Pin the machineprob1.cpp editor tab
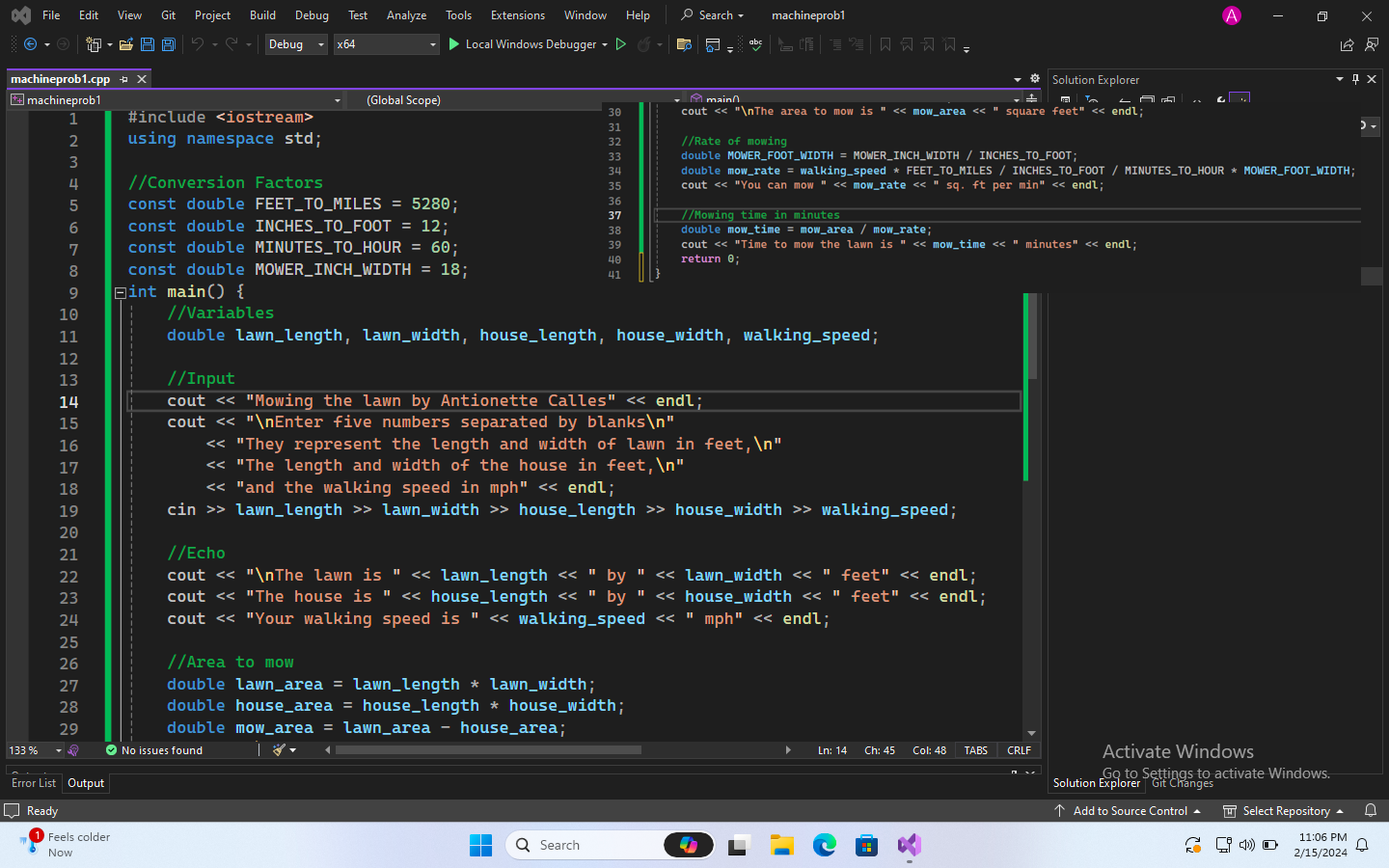Viewport: 1389px width, 868px height. click(x=124, y=81)
